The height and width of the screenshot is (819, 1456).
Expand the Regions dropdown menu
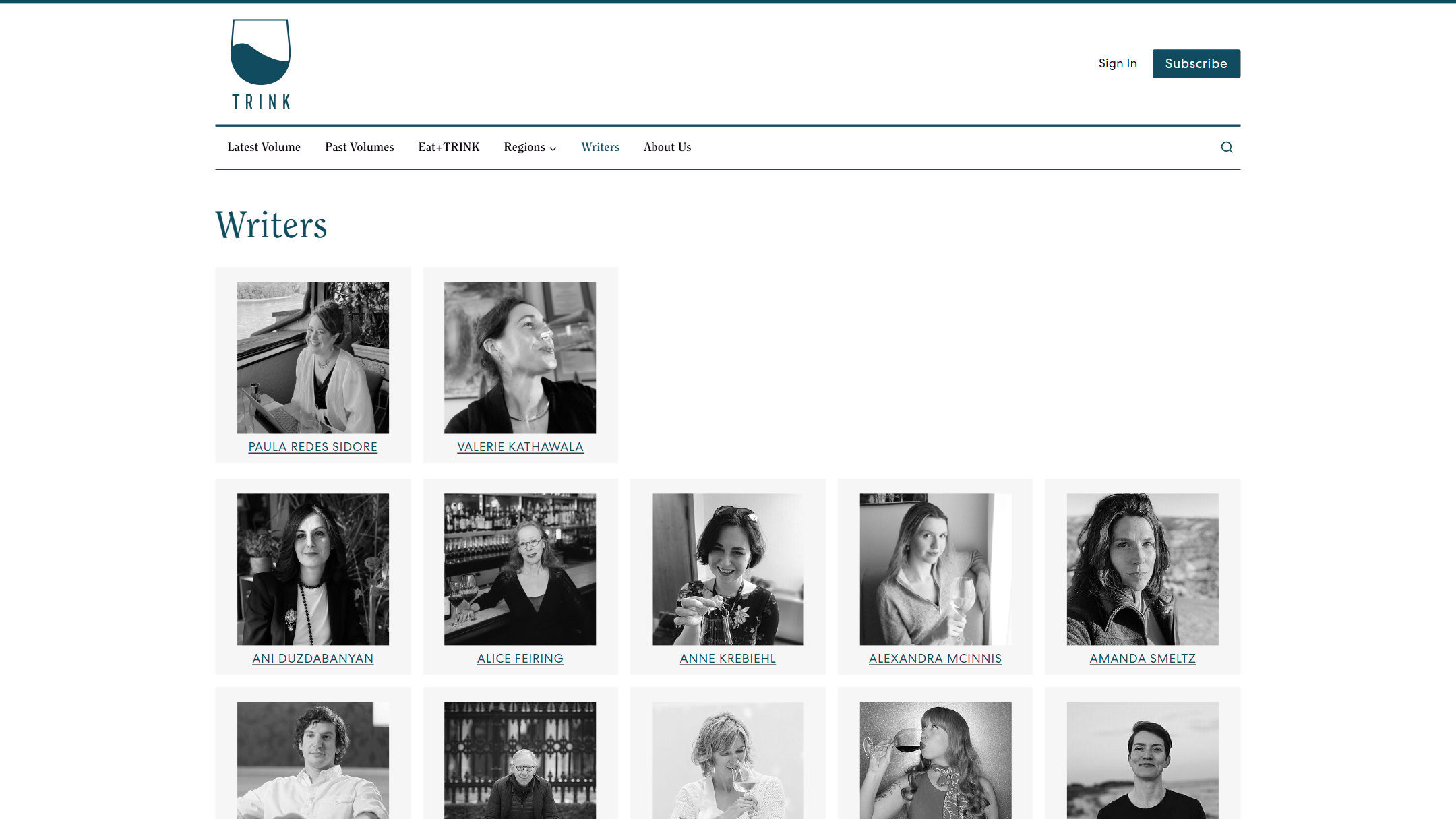click(530, 147)
